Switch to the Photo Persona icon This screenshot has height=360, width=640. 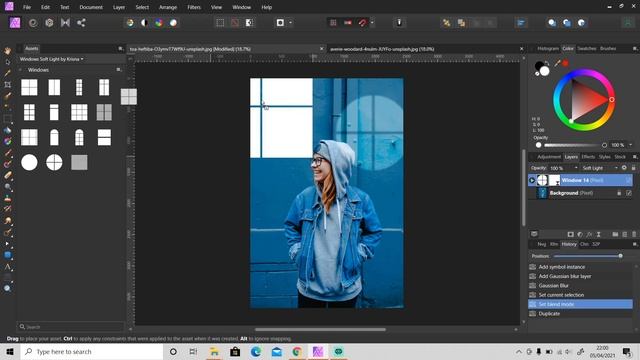(15, 22)
